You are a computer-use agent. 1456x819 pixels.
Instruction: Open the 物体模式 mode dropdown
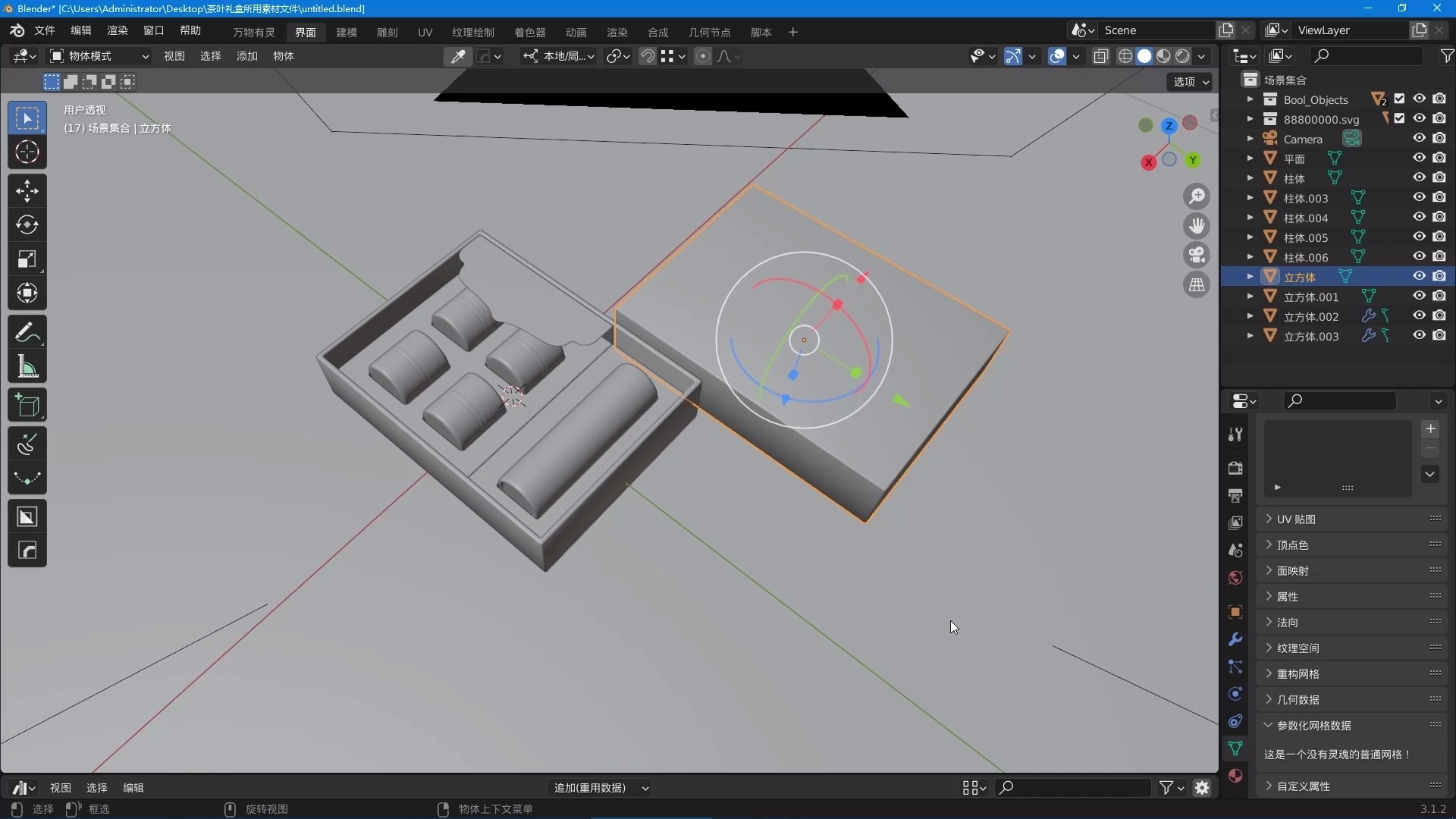click(x=99, y=56)
